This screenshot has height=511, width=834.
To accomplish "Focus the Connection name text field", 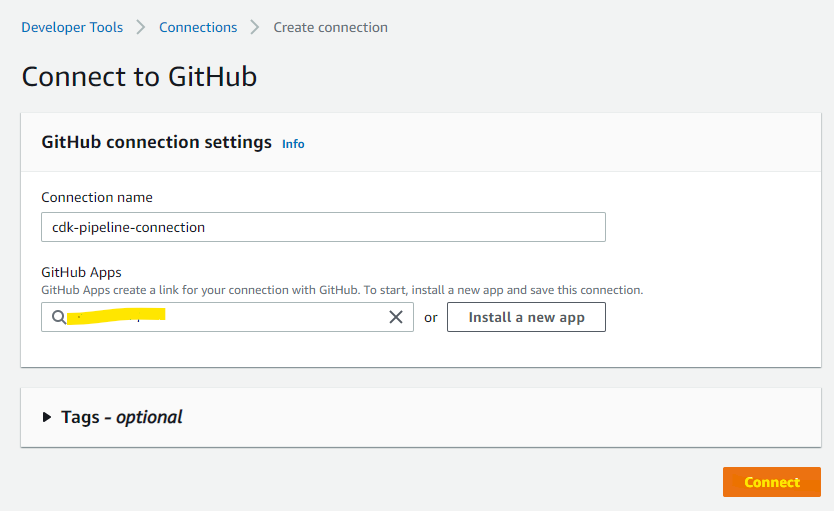I will click(x=323, y=227).
